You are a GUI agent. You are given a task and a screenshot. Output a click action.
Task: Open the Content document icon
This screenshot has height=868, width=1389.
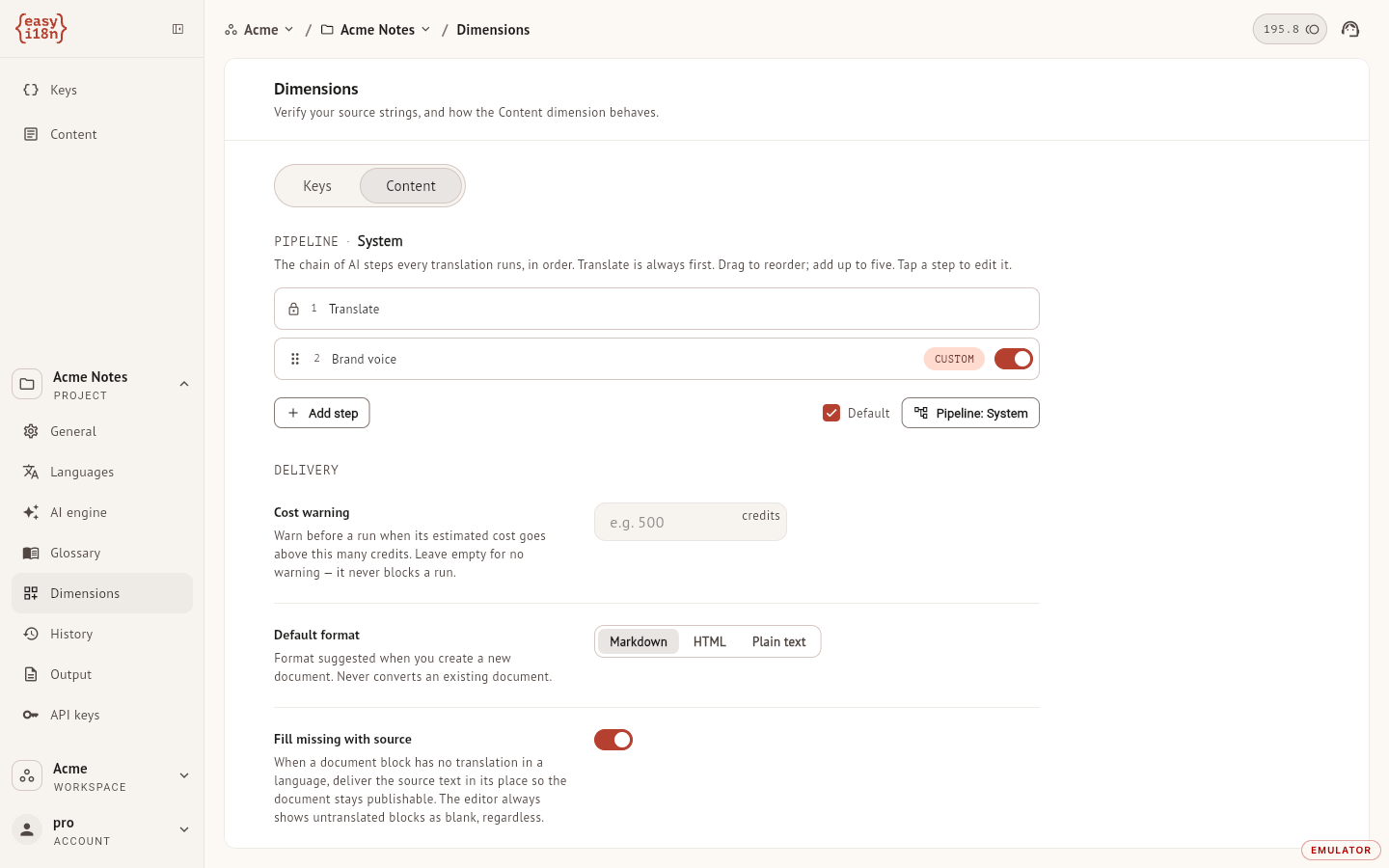point(31,134)
